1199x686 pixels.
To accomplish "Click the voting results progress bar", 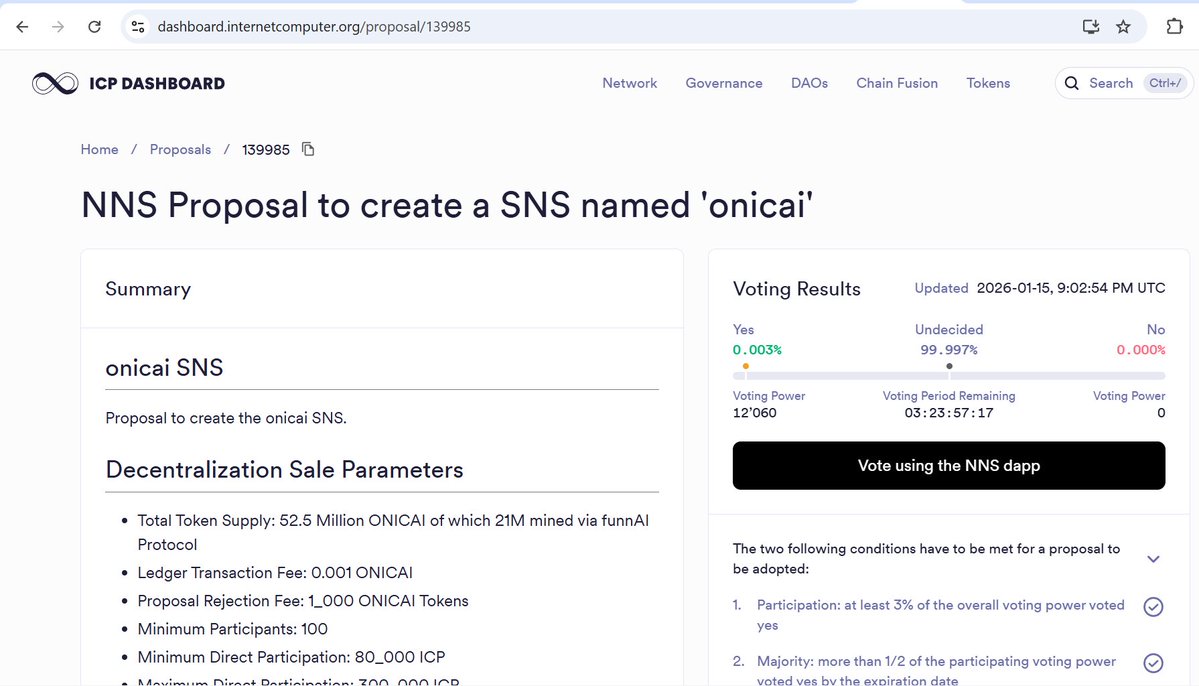I will coord(949,376).
